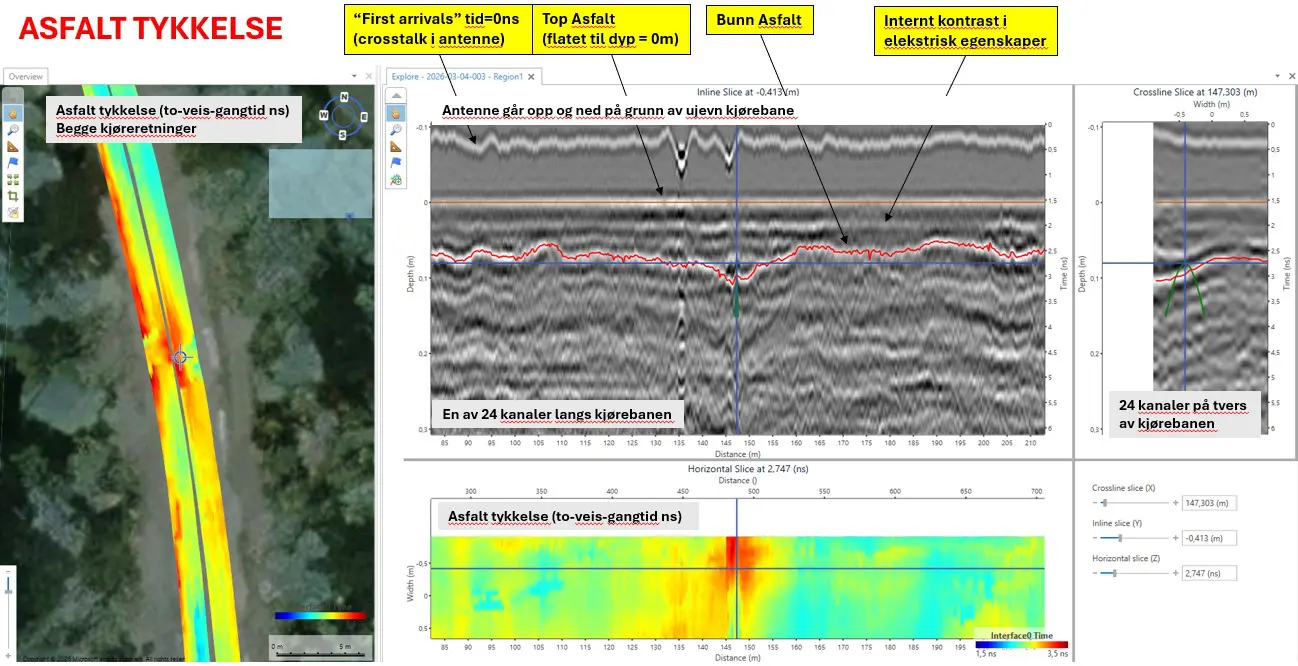Click the blue flag icon in Explore toolbar
This screenshot has height=666, width=1298.
pos(396,163)
